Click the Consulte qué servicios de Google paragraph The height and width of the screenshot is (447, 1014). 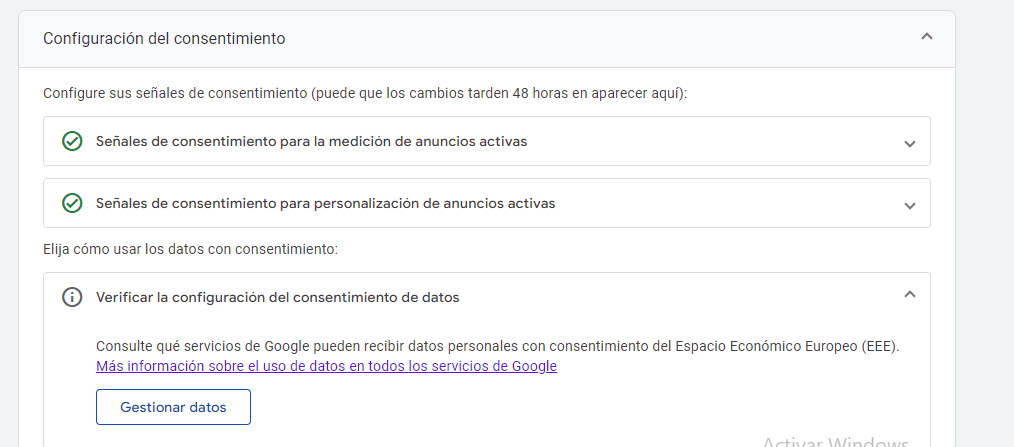tap(498, 346)
